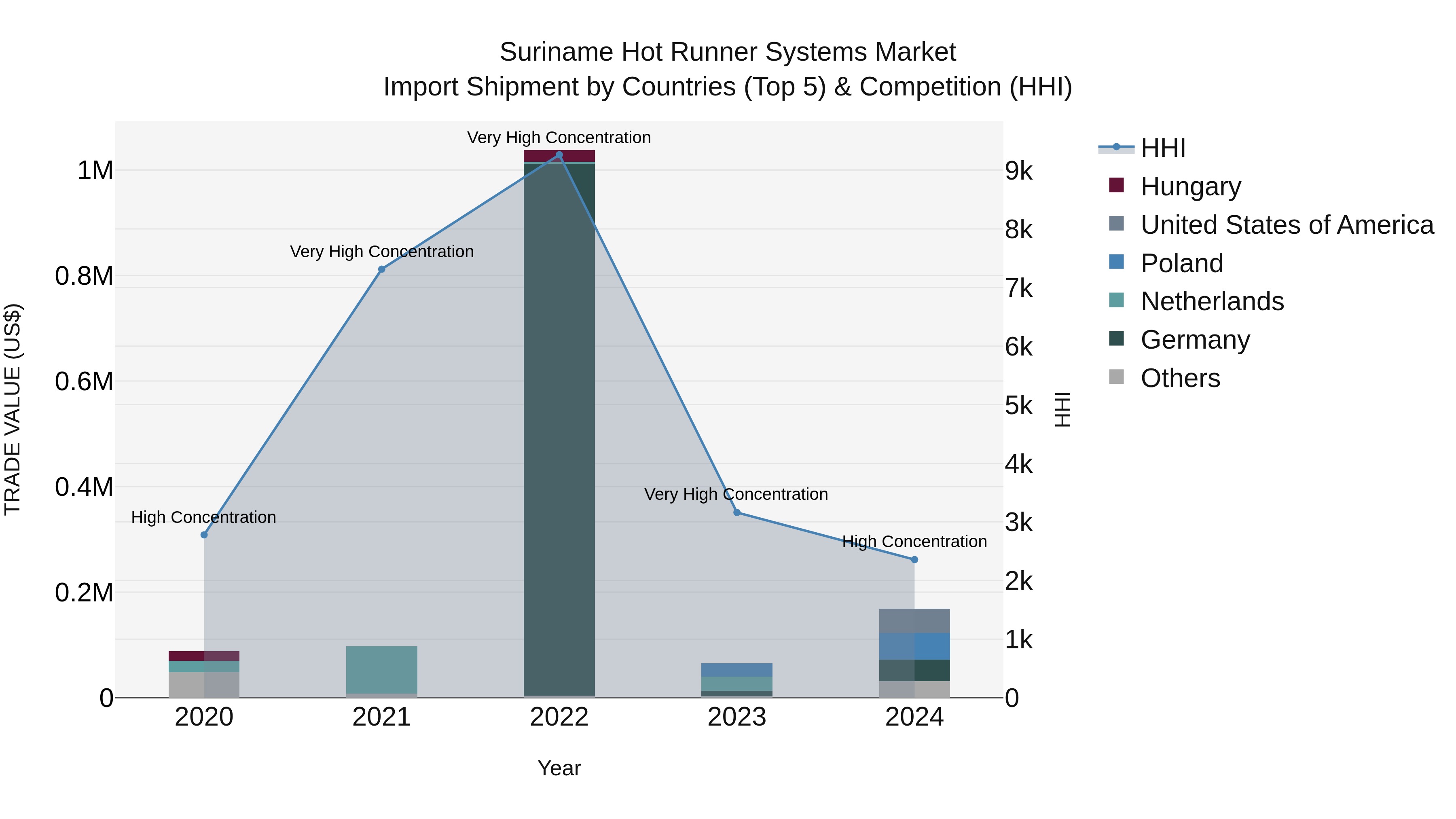
Task: Click the tall 2022 Germany bar
Action: pos(559,430)
